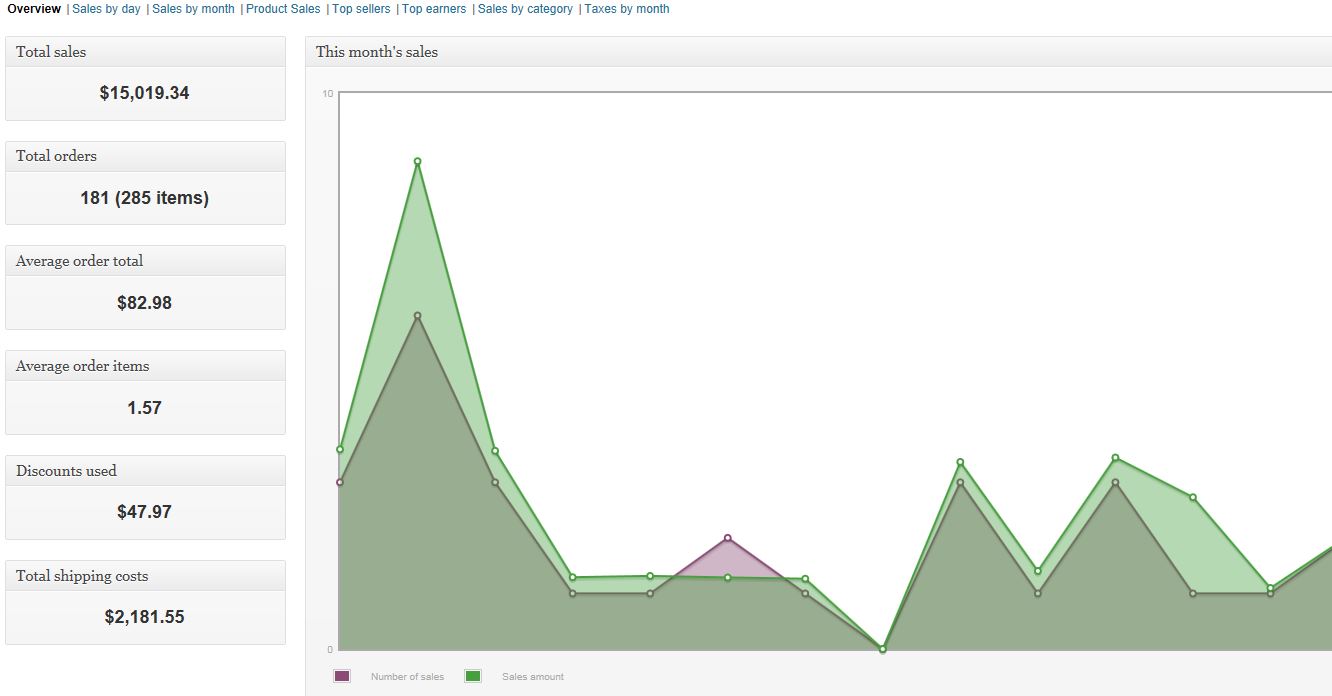Image resolution: width=1332 pixels, height=696 pixels.
Task: View Sales by category report
Action: (x=525, y=9)
